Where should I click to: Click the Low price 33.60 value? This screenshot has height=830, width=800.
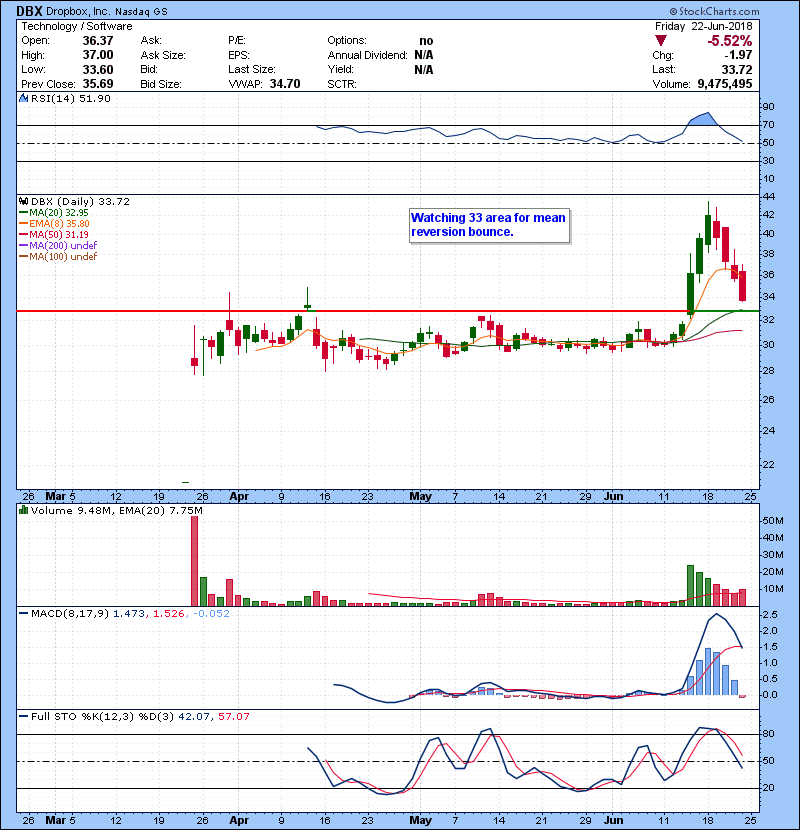point(98,70)
